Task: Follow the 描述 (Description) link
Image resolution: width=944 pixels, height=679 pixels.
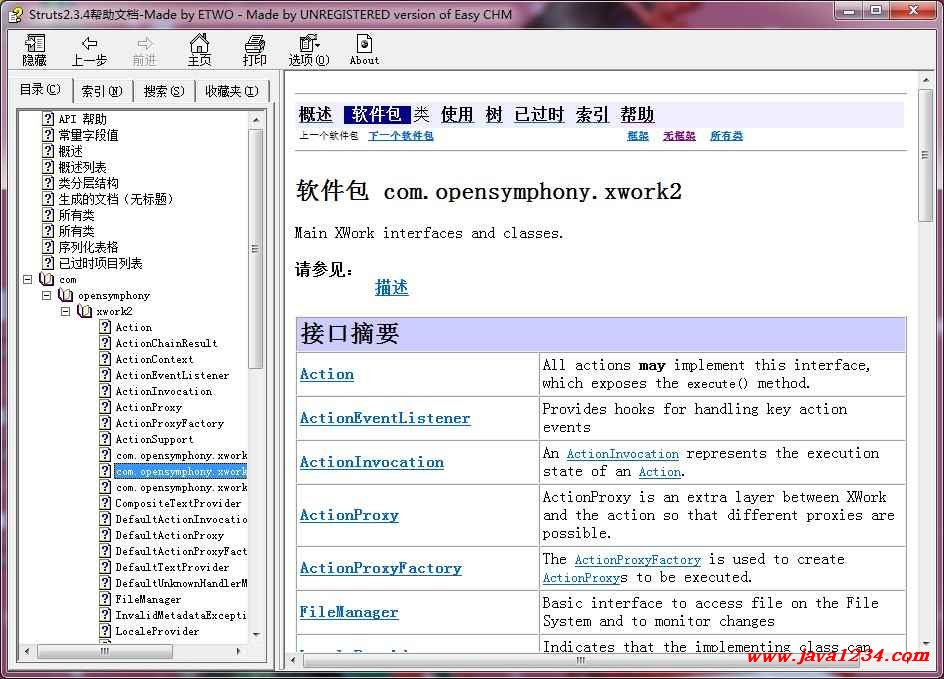Action: pos(391,288)
